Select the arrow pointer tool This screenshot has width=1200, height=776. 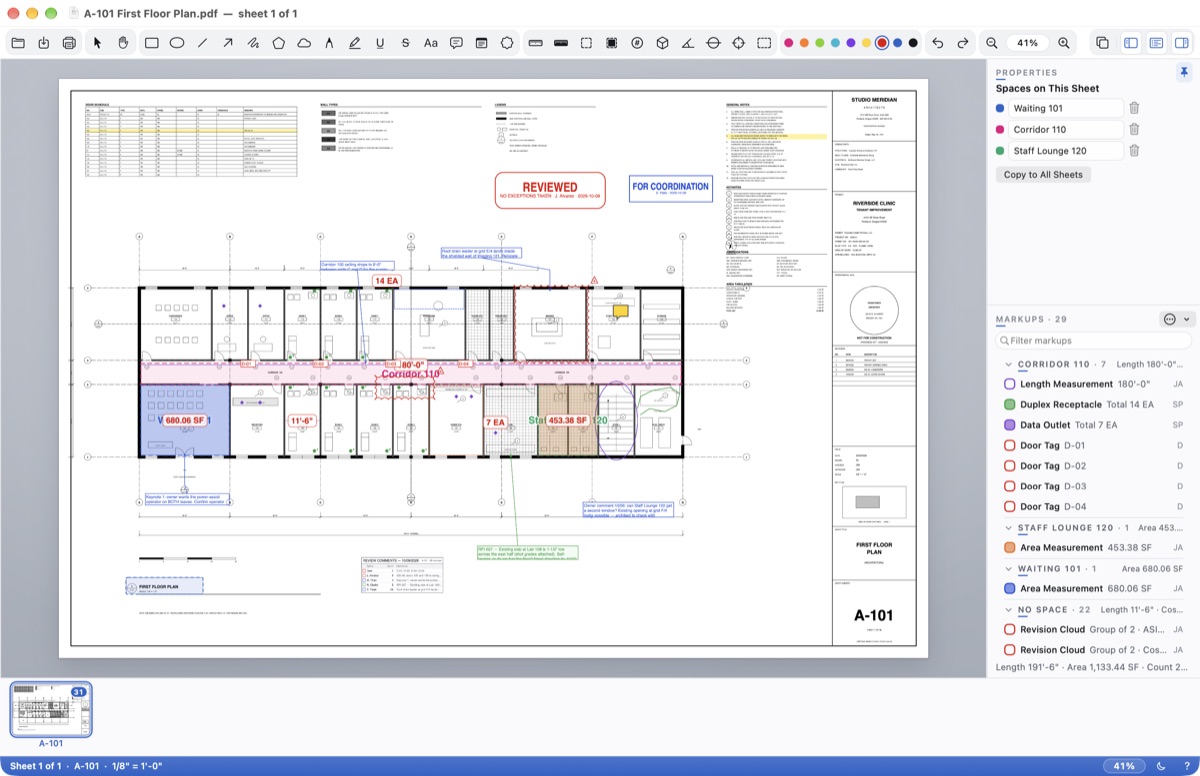coord(98,43)
